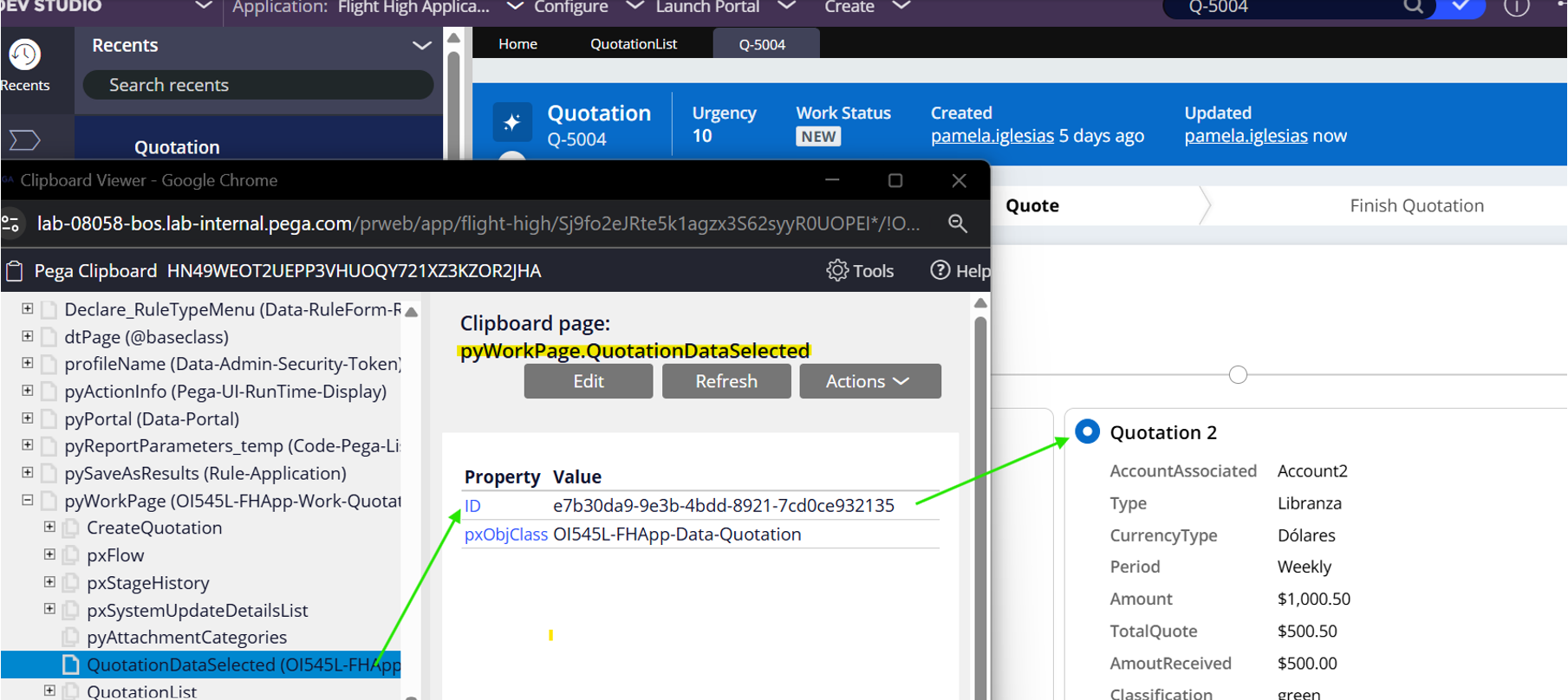Switch to the Home tab

pyautogui.click(x=517, y=43)
